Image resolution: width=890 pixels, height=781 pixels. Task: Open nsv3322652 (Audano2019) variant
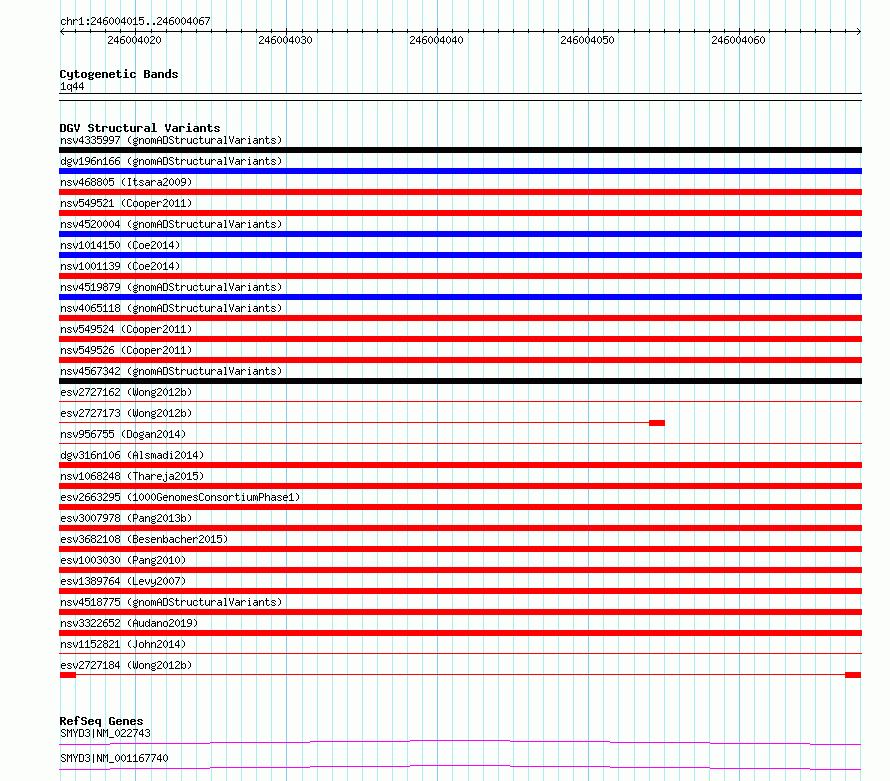[x=129, y=623]
